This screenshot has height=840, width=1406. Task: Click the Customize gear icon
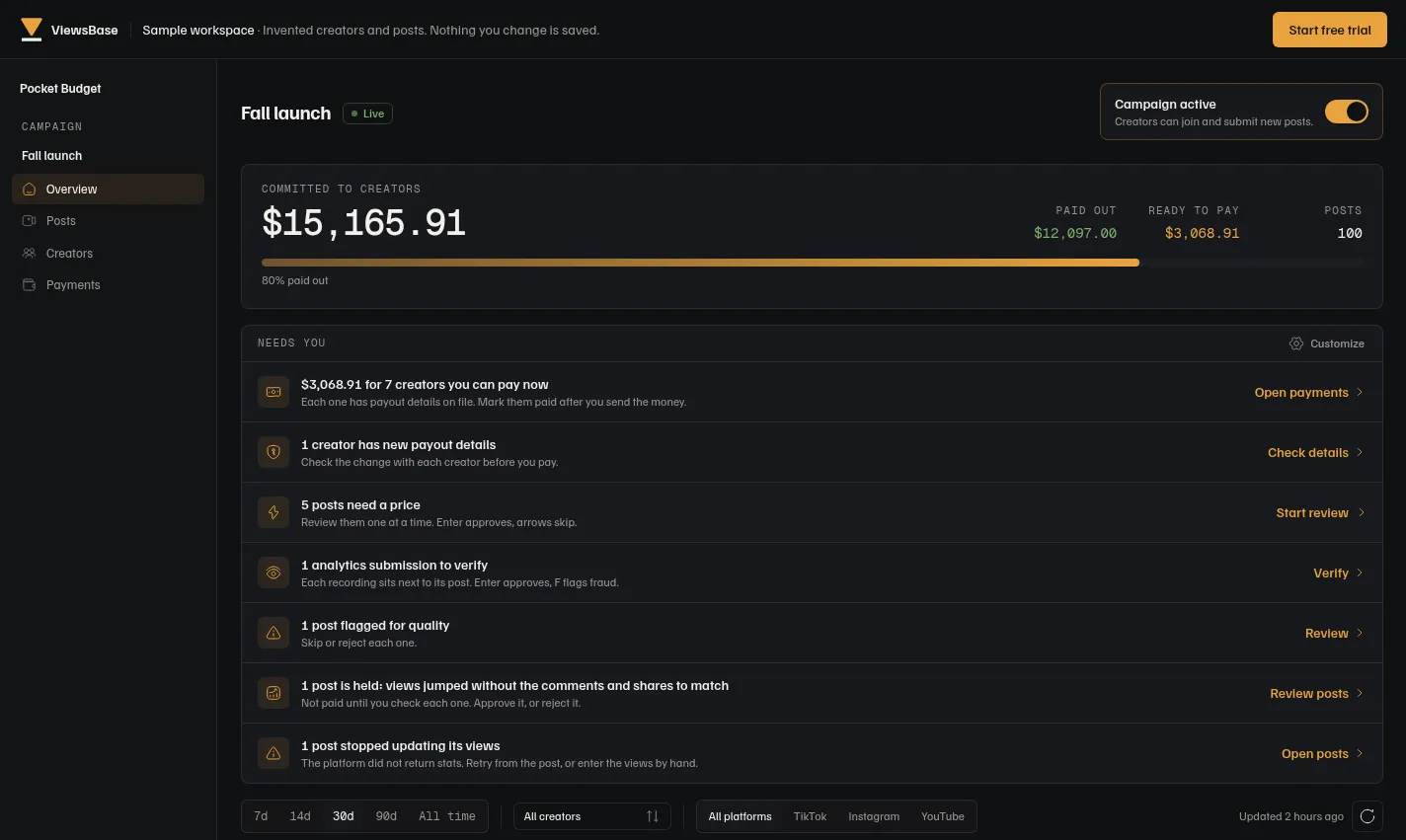pyautogui.click(x=1296, y=344)
